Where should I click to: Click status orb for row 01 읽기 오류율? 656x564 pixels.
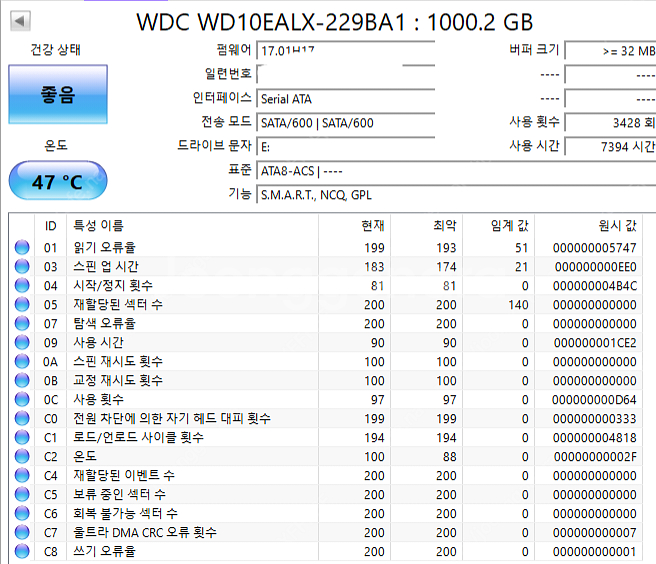pos(22,247)
